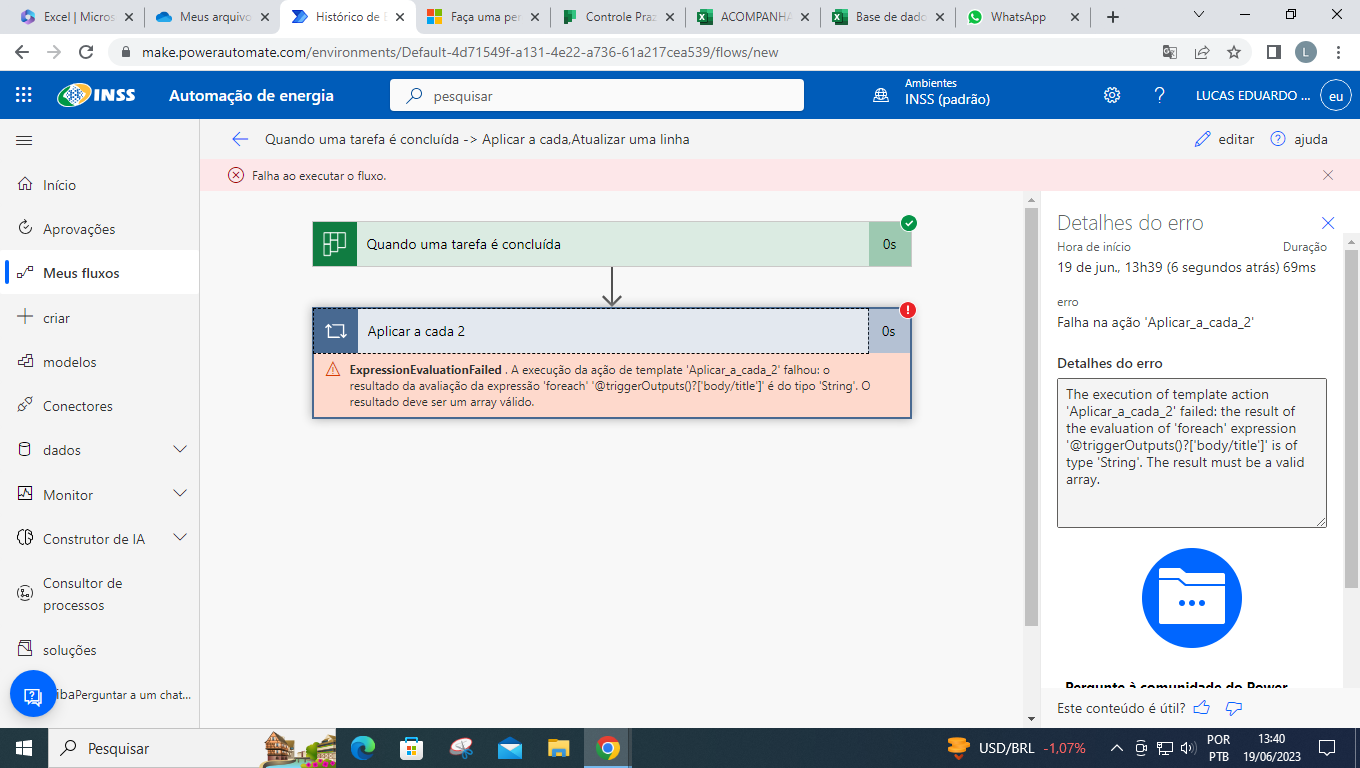The width and height of the screenshot is (1360, 768).
Task: Click the pesquisar search box
Action: pos(597,96)
